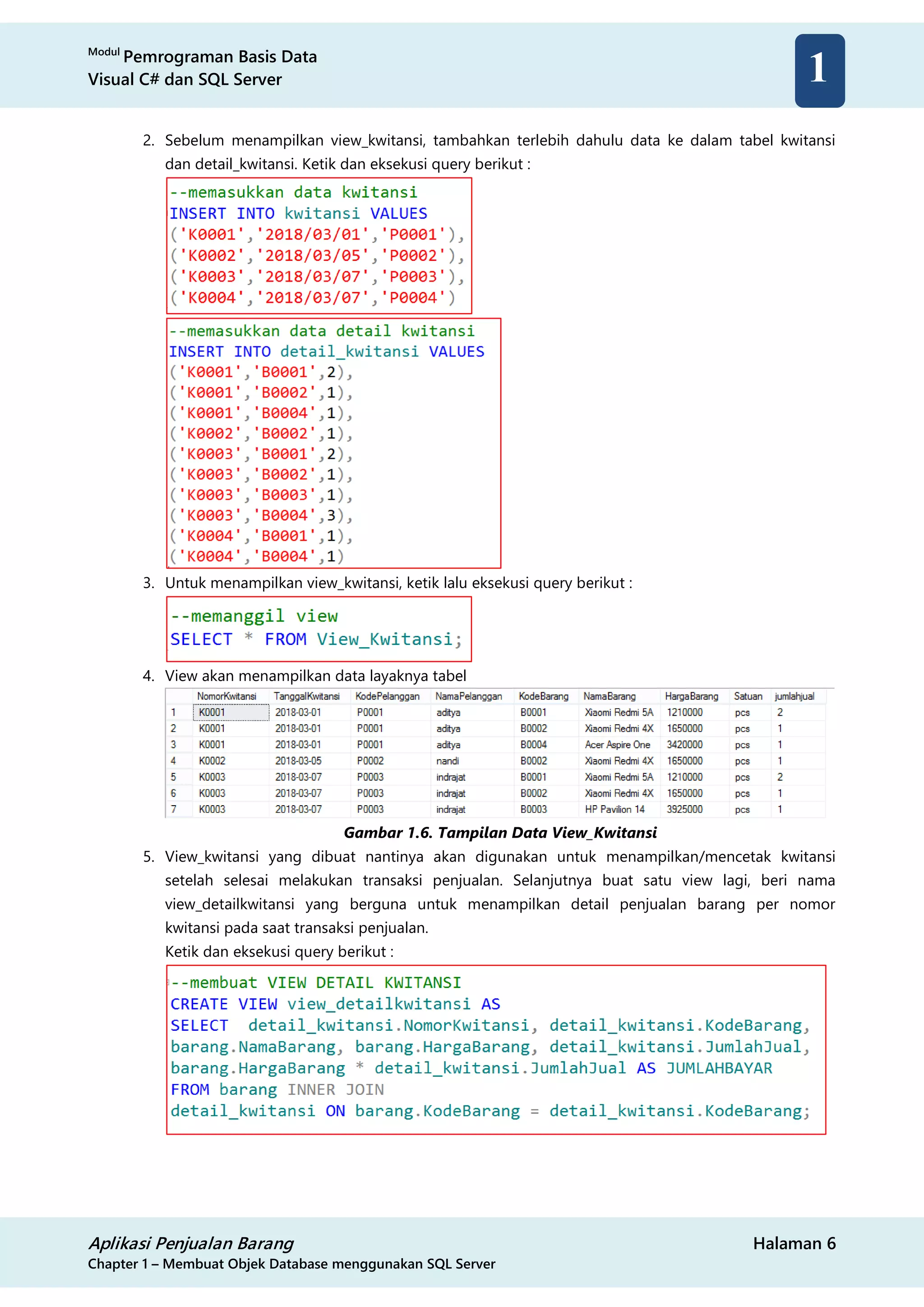924x1307 pixels.
Task: Click 'View akan menampilkan data layaknya tabel' step
Action: (315, 676)
